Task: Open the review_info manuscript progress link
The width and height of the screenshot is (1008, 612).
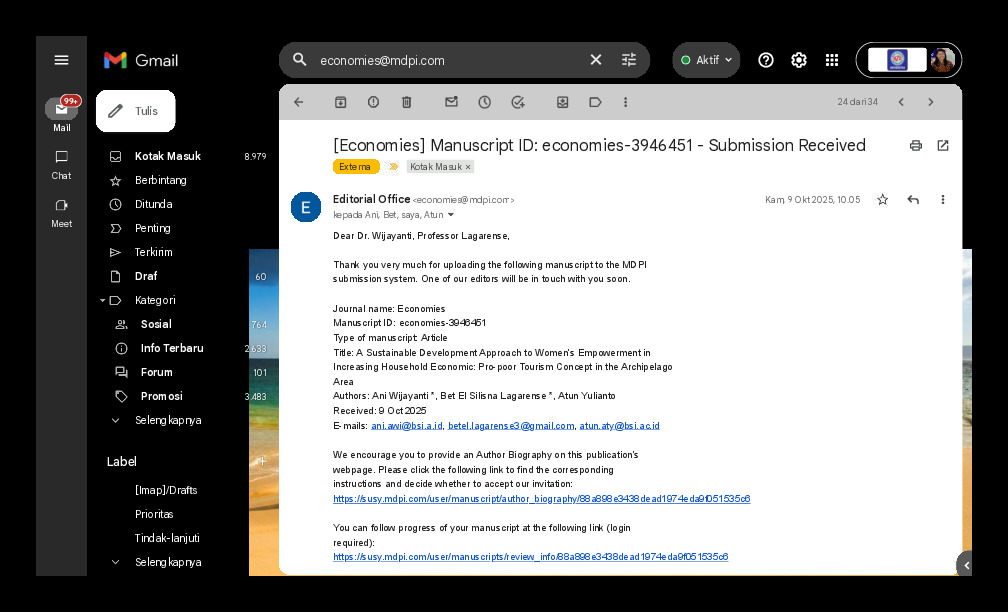Action: (530, 557)
